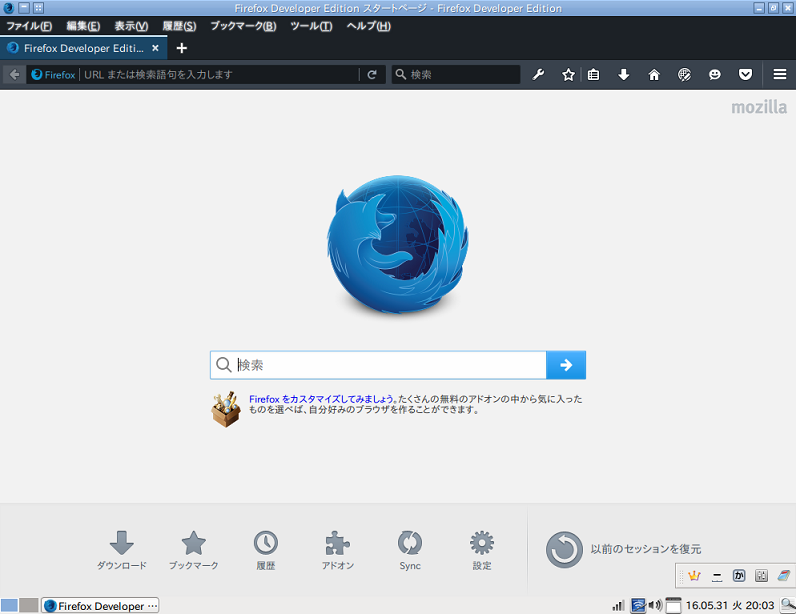The image size is (796, 614).
Task: Open ダウンロード shortcut at page bottom
Action: click(122, 550)
